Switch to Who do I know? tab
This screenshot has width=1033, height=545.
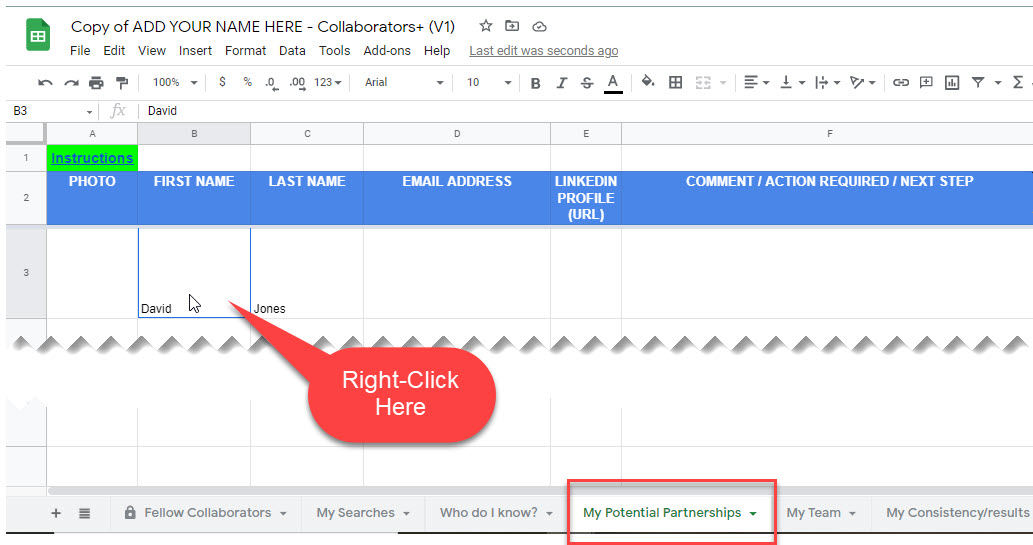(x=495, y=513)
